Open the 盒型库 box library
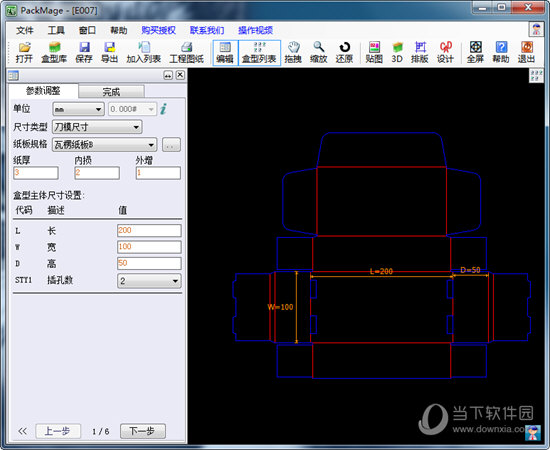 coord(54,53)
